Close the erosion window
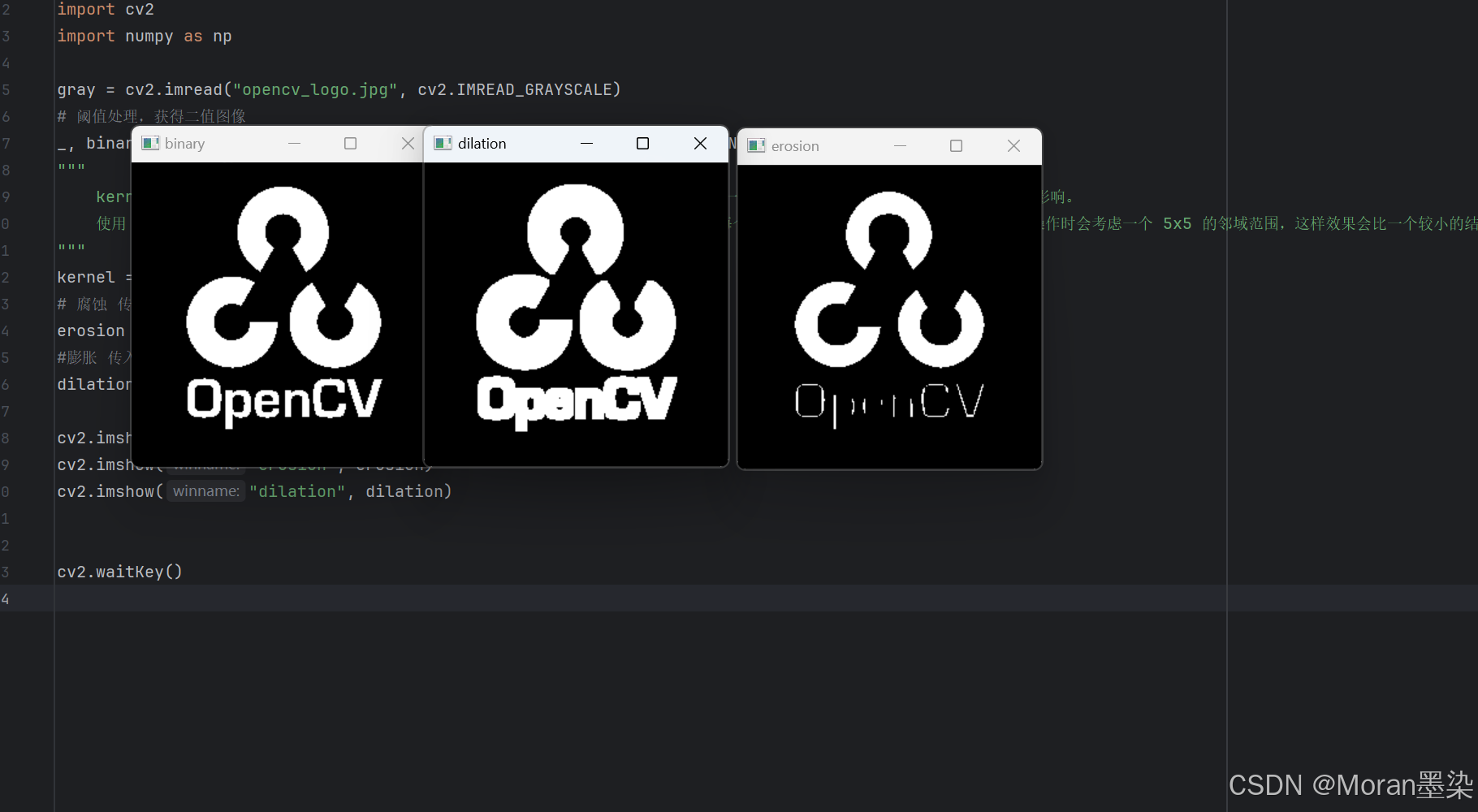 click(x=1013, y=146)
